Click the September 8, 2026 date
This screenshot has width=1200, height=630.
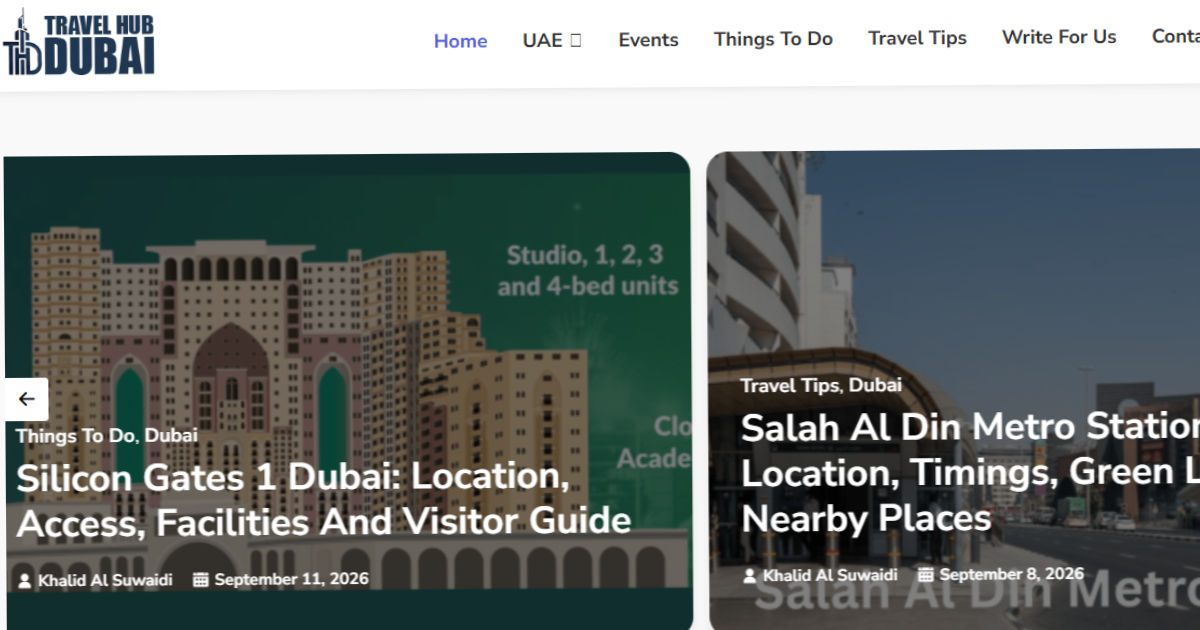tap(1011, 574)
